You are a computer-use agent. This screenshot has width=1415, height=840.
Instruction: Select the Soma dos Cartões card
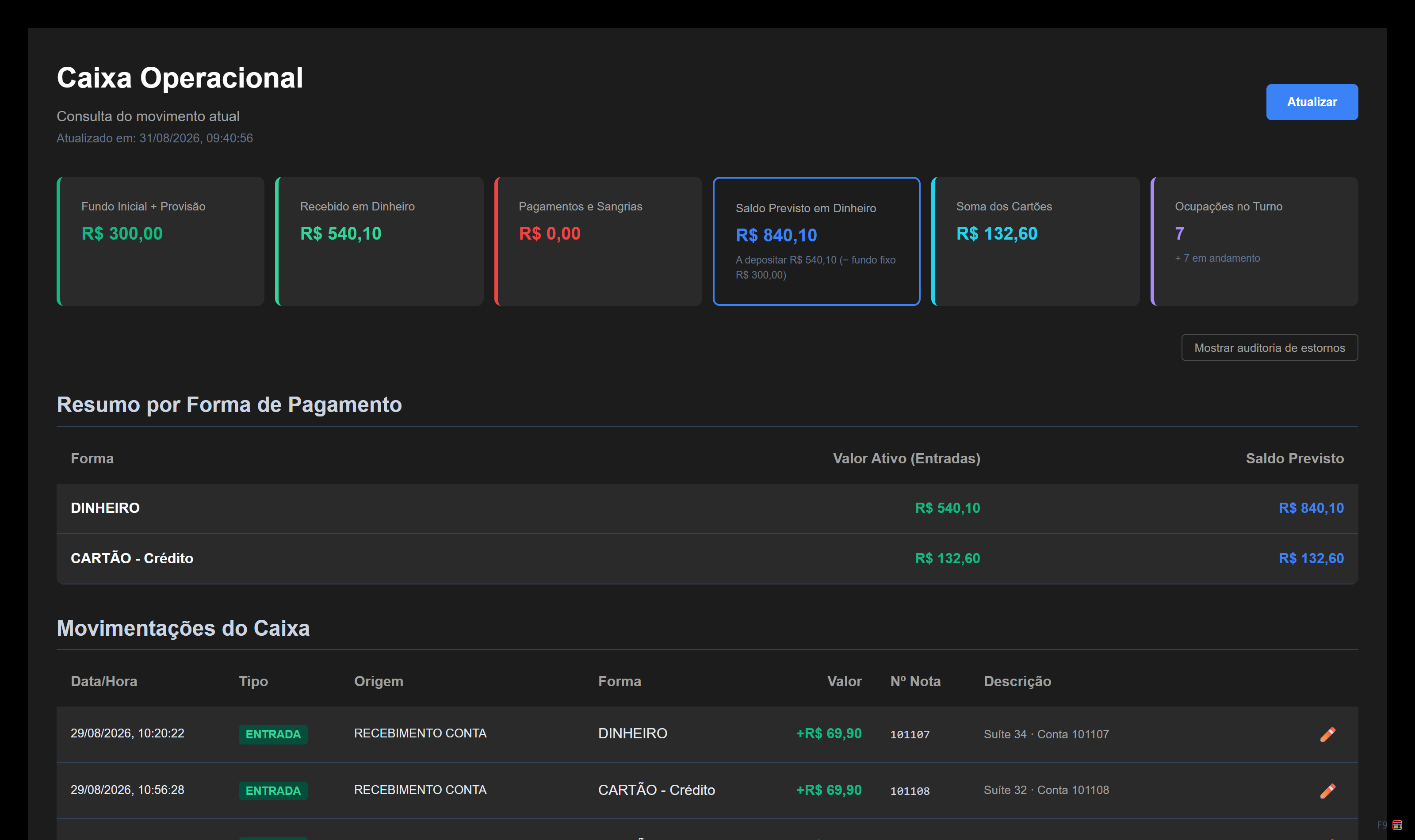click(x=1035, y=241)
